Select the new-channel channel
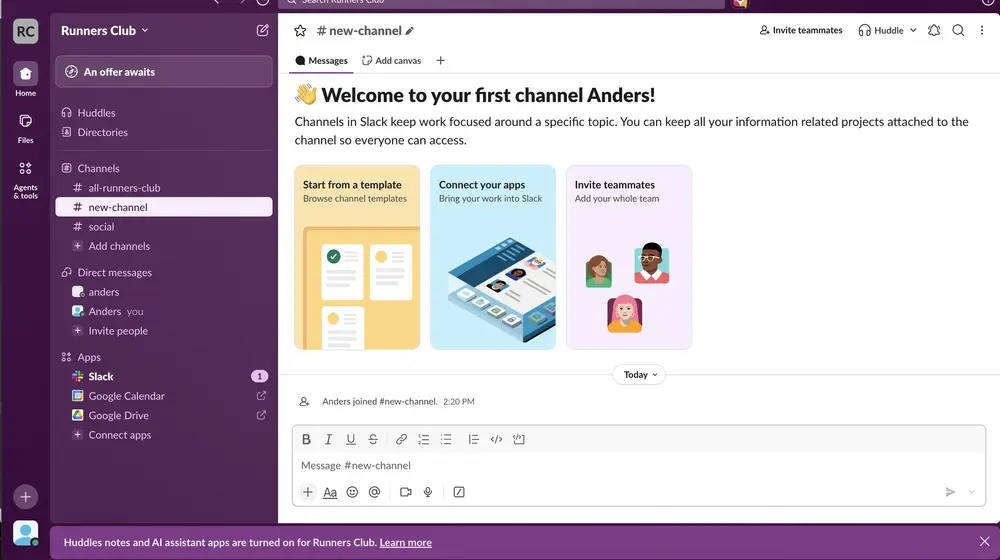1000x560 pixels. tap(164, 207)
